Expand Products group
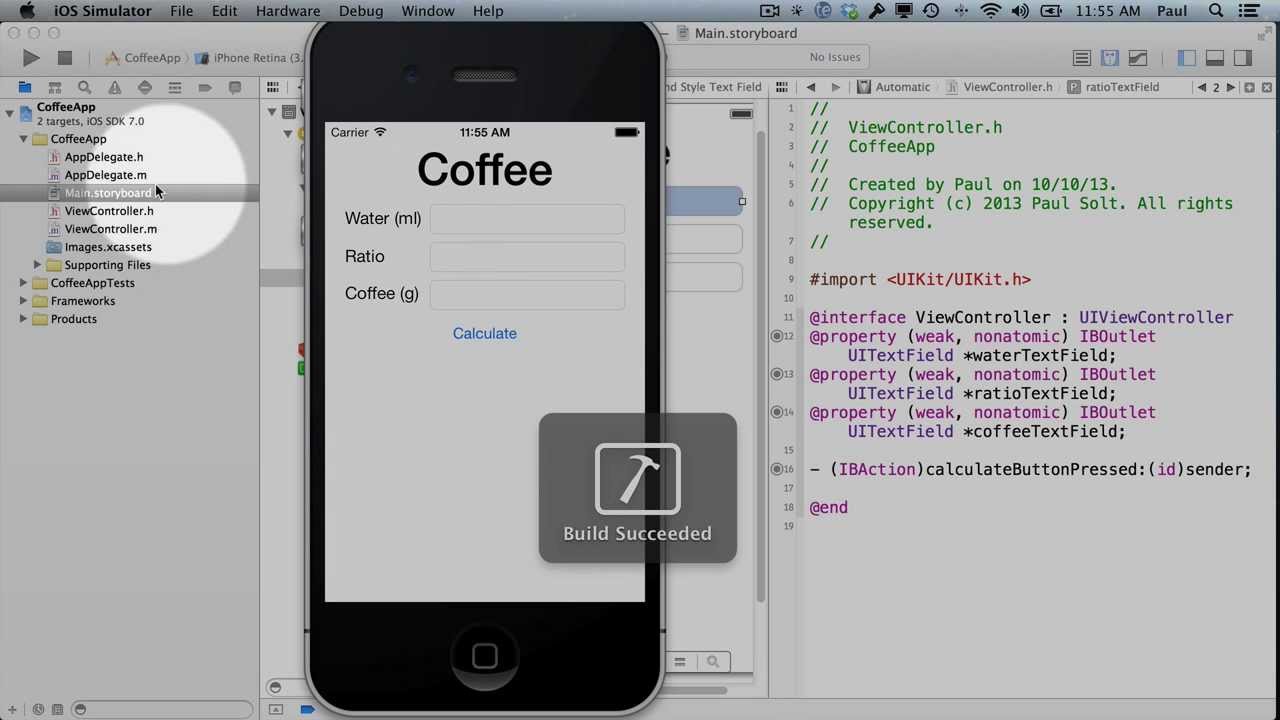1280x720 pixels. pos(23,319)
